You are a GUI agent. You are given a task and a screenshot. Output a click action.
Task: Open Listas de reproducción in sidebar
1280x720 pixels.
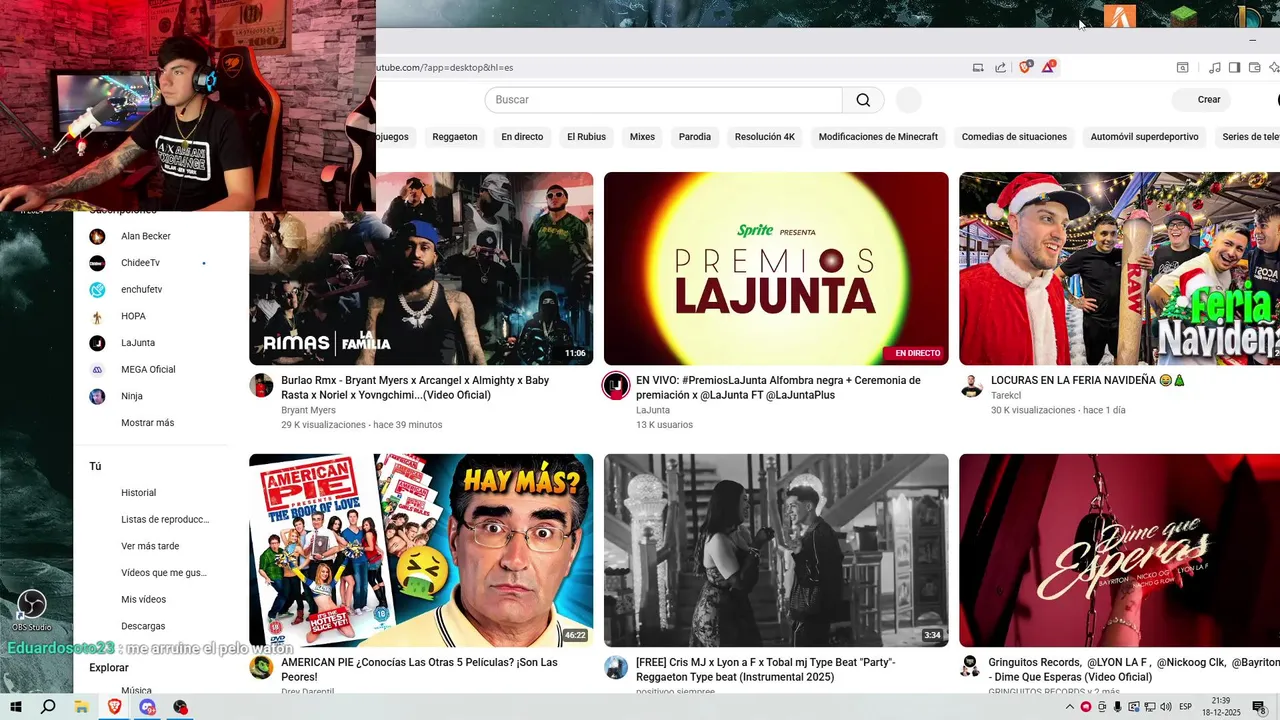[165, 520]
